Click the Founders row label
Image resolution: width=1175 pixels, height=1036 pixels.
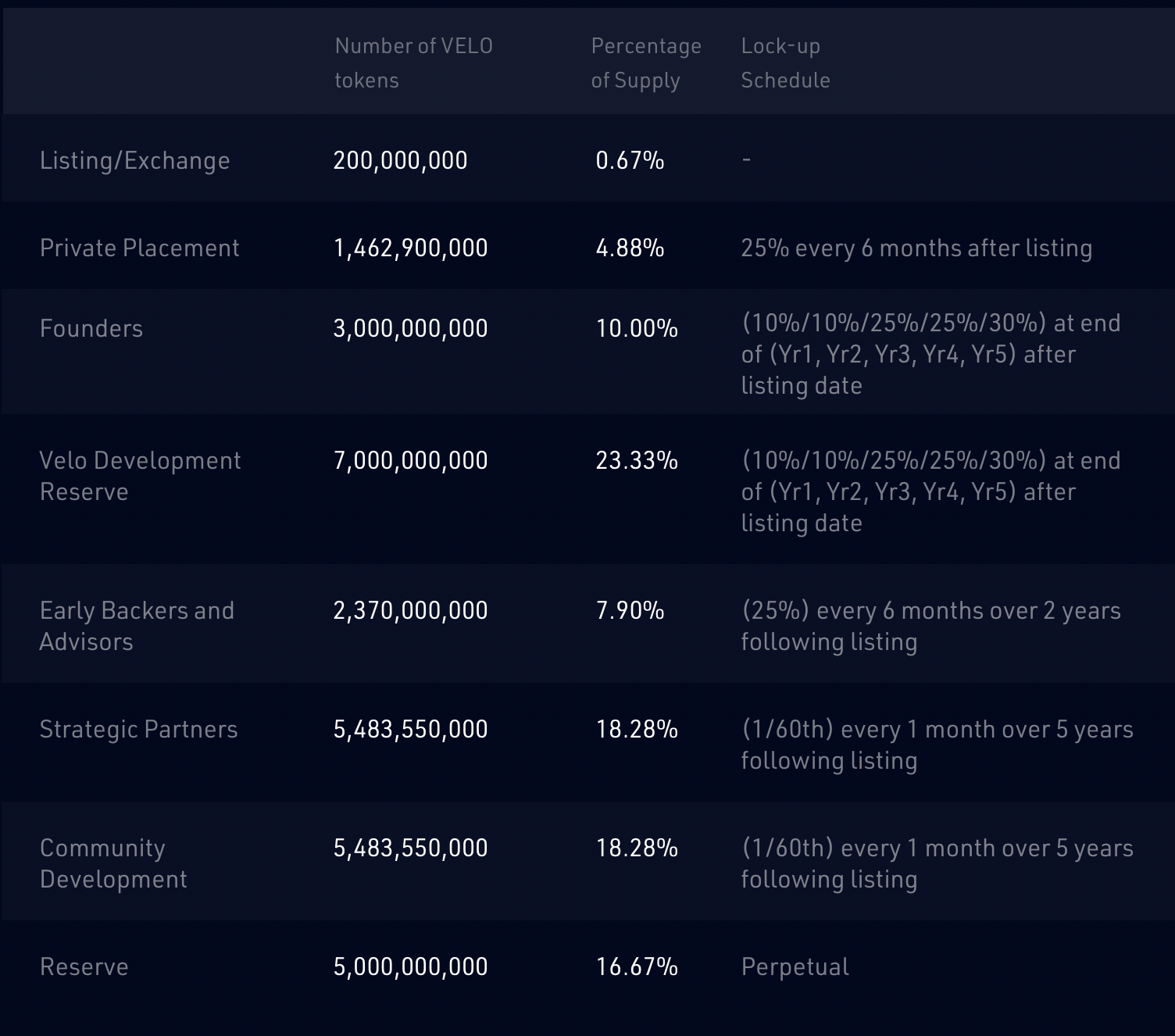click(91, 328)
